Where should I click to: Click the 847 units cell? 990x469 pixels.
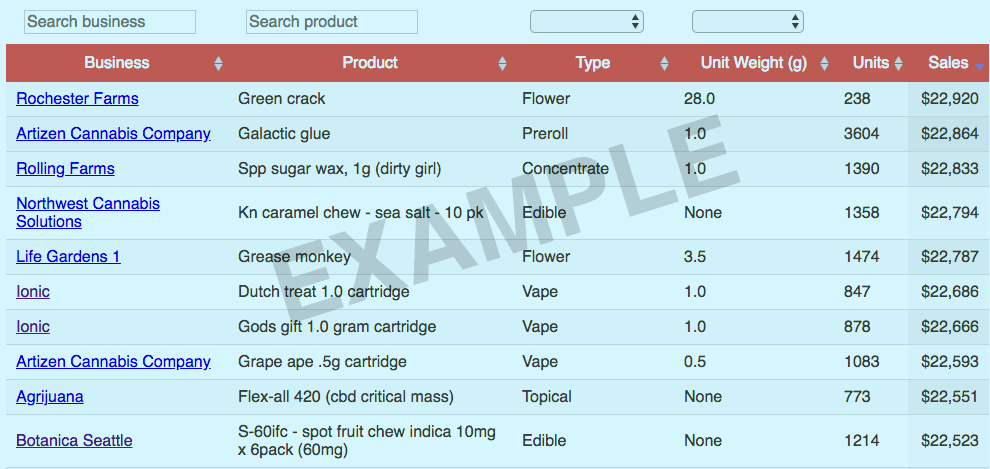[857, 292]
